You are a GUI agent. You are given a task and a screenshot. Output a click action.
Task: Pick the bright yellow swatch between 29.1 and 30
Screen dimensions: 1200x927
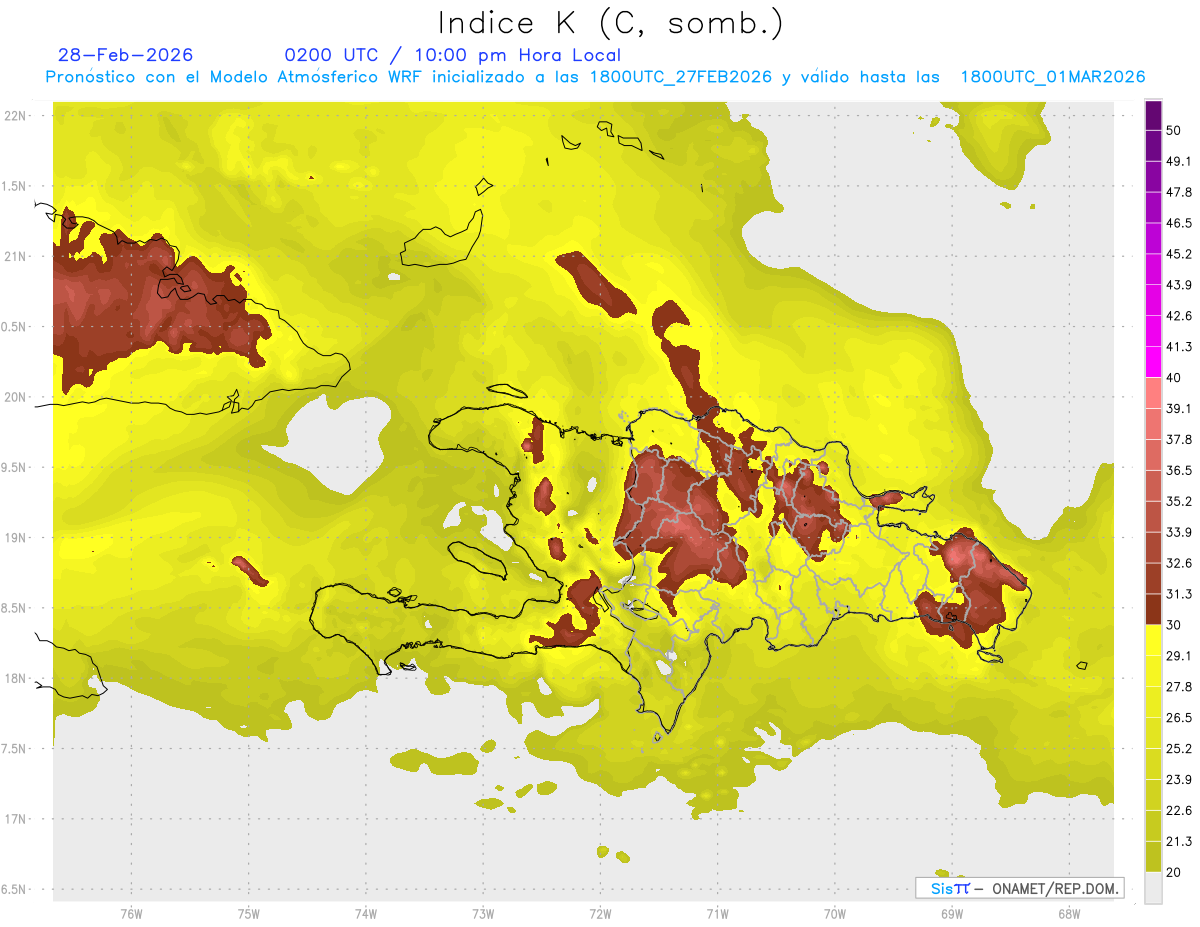click(x=1153, y=640)
